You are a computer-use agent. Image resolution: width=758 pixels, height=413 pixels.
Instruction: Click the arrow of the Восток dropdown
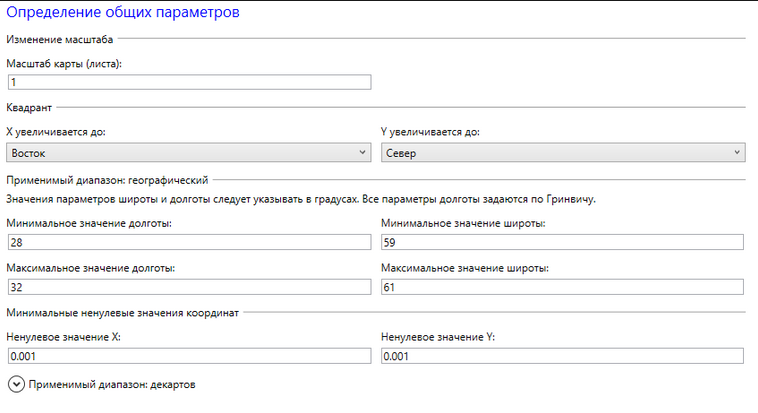click(x=362, y=153)
